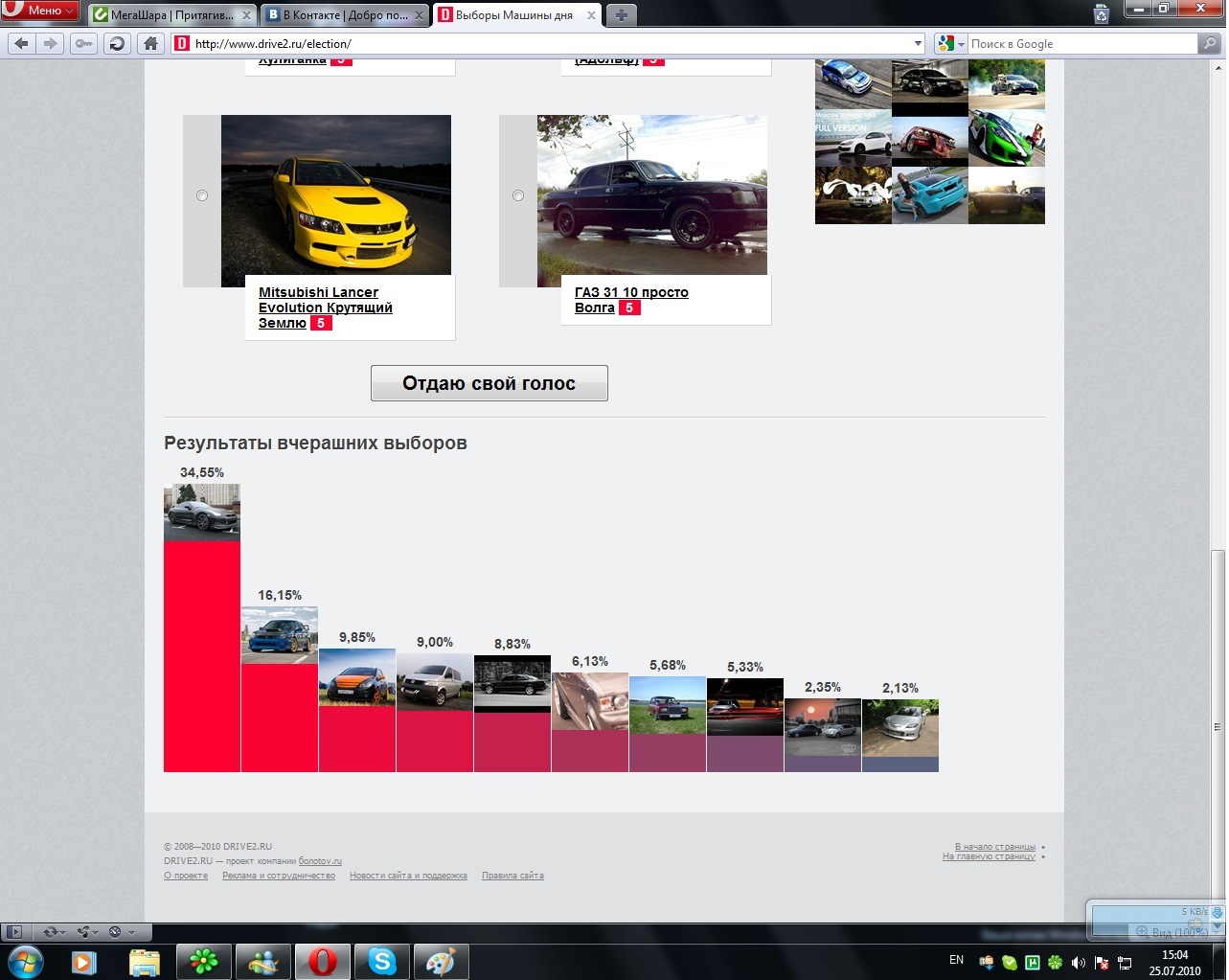Viewport: 1229px width, 980px height.
Task: Go to the home page icon
Action: point(149,43)
